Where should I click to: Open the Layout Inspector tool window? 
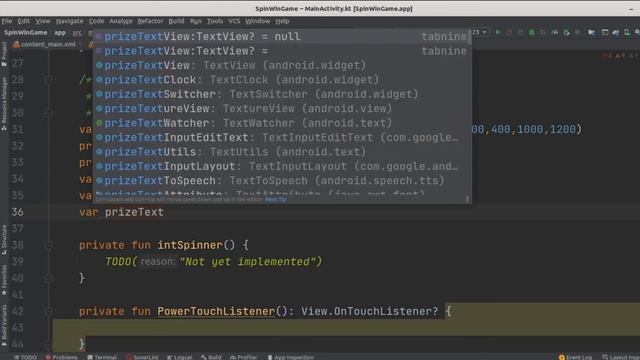[x=620, y=357]
